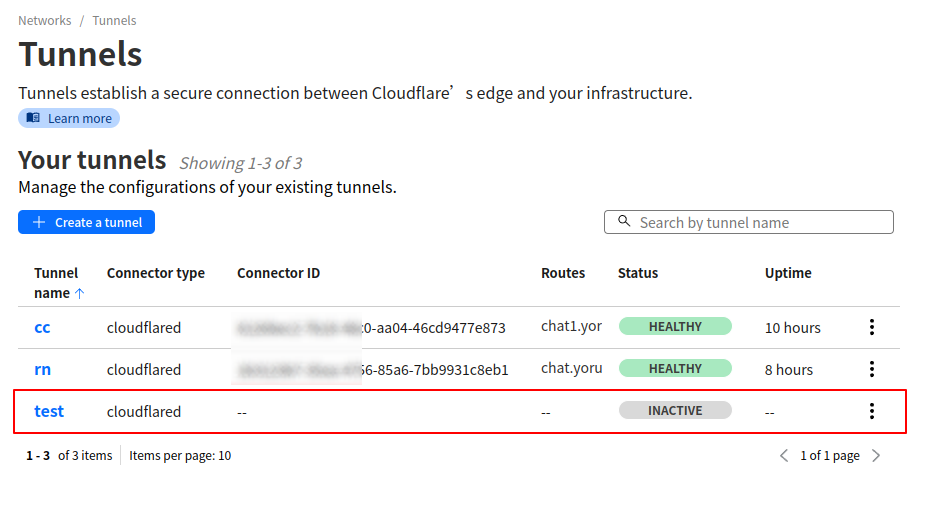Click the magnifier icon in search box
The height and width of the screenshot is (520, 925).
tap(625, 222)
